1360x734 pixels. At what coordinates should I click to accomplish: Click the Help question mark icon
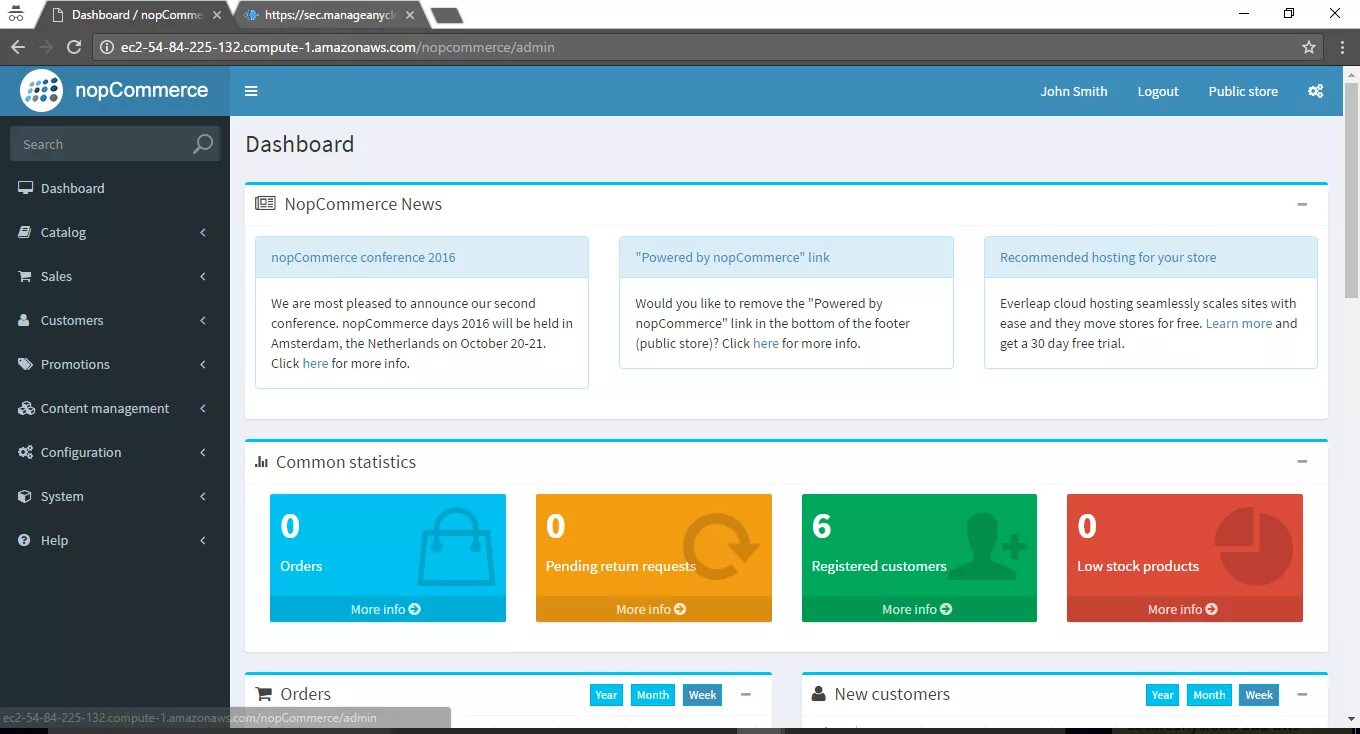click(x=24, y=540)
